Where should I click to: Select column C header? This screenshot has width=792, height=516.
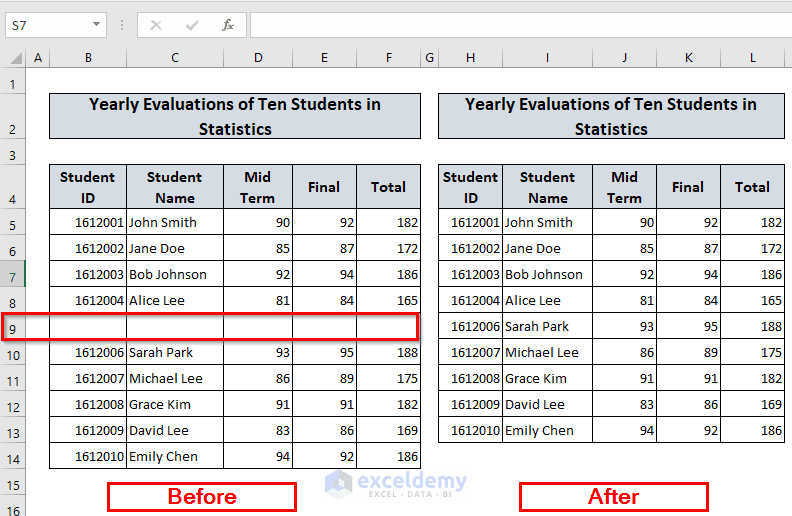(175, 58)
